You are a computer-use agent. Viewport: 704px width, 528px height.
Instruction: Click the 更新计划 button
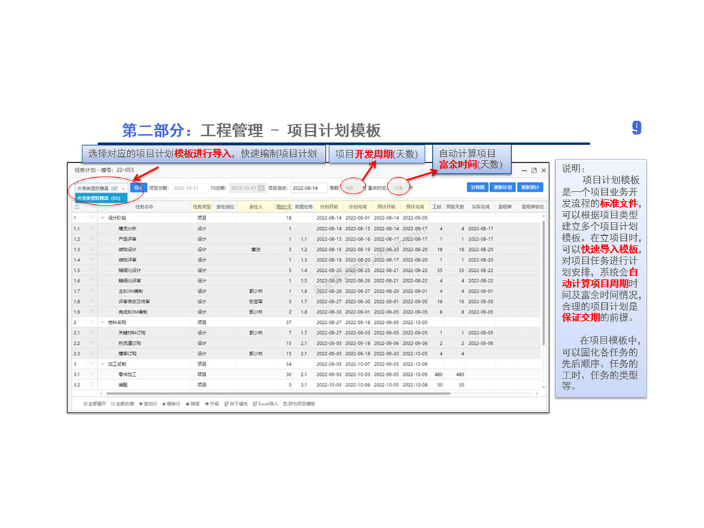click(502, 187)
